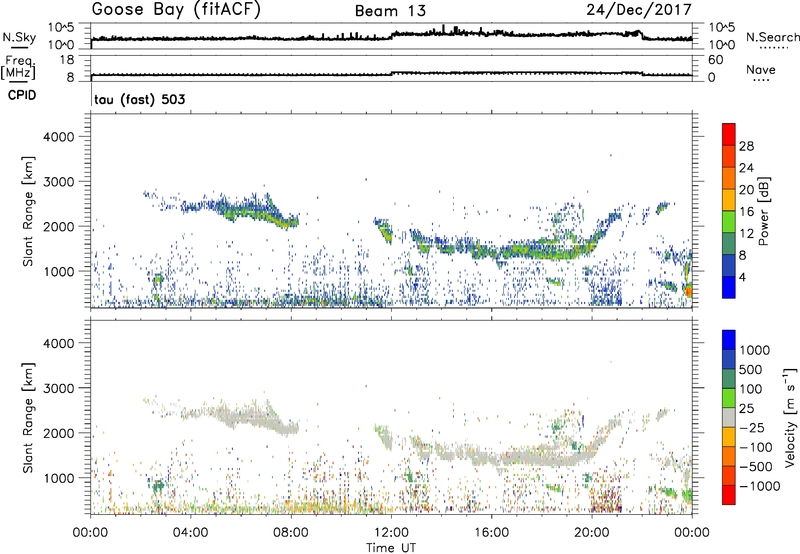The image size is (800, 554).
Task: Click 'Slant Range [km]' label of velocity panel
Action: 28,417
